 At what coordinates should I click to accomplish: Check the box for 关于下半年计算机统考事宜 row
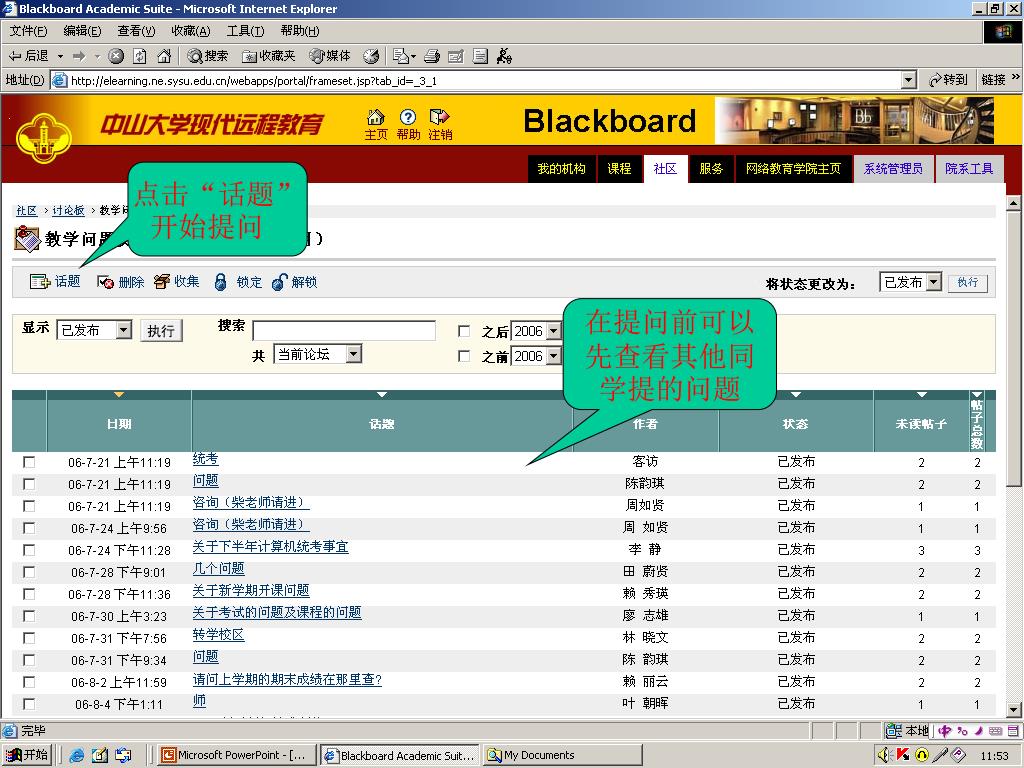click(29, 550)
